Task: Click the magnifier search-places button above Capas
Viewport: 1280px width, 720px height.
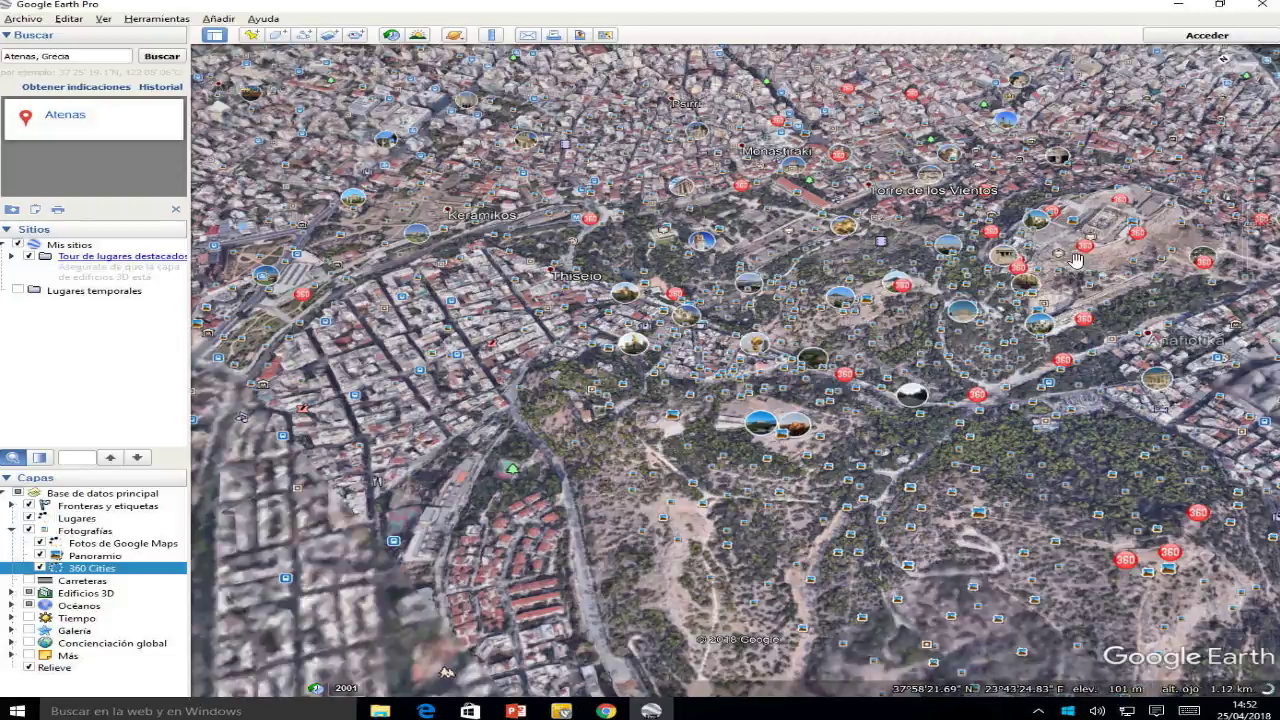Action: 13,457
